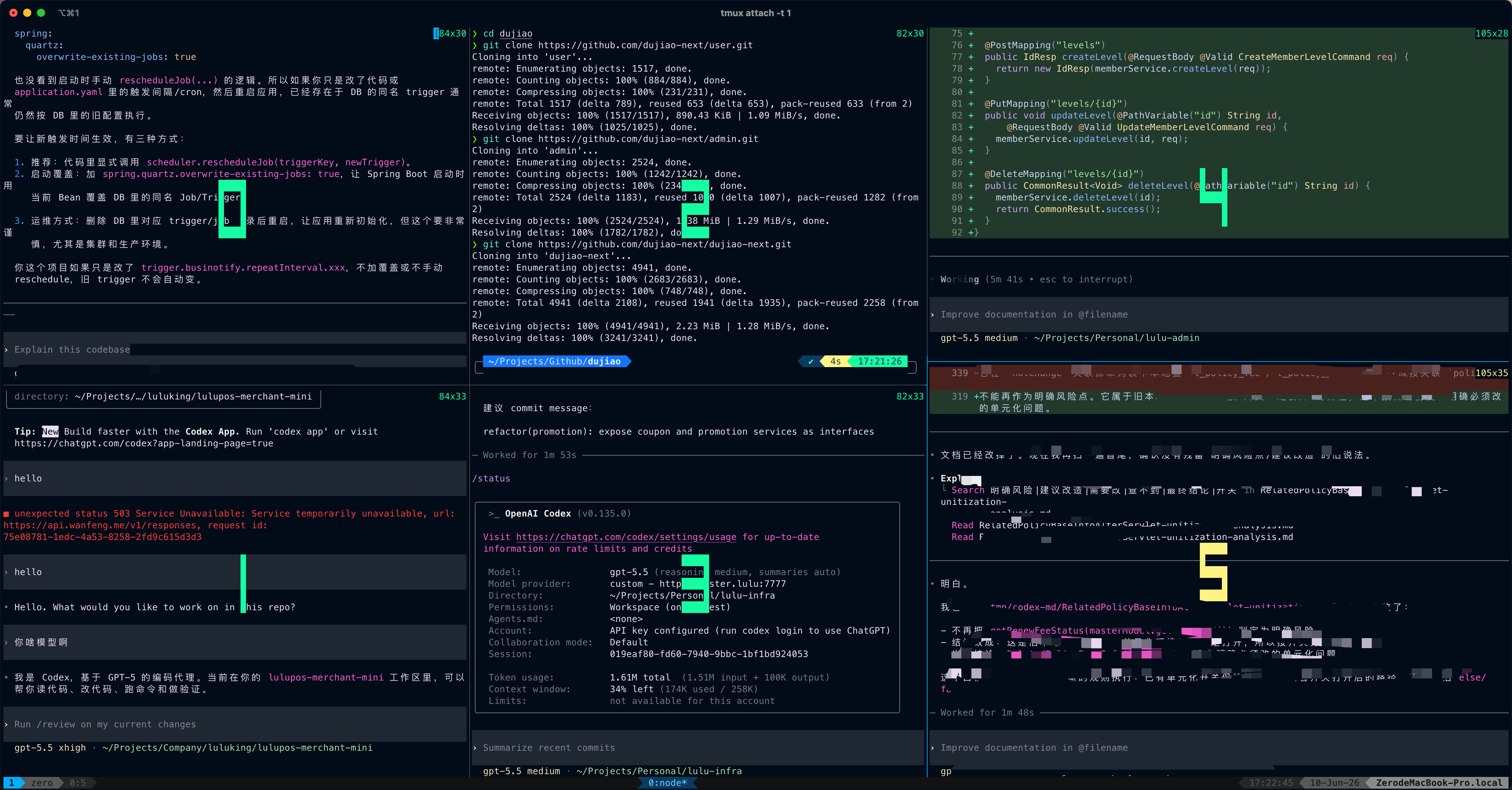Focus the 'Improve documentation' input above the lulu-admin status

tap(1218, 314)
